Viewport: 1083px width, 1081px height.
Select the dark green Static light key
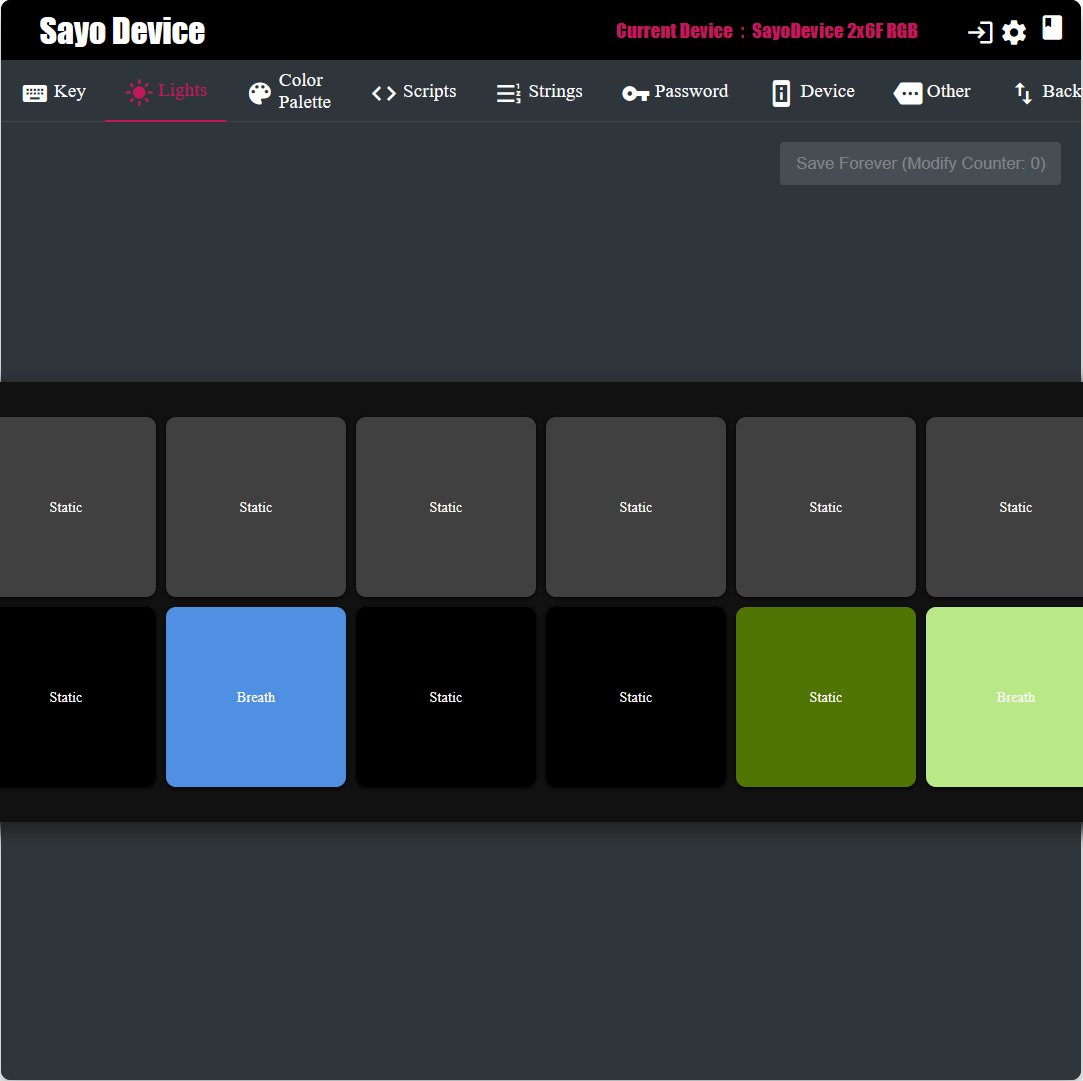[825, 697]
